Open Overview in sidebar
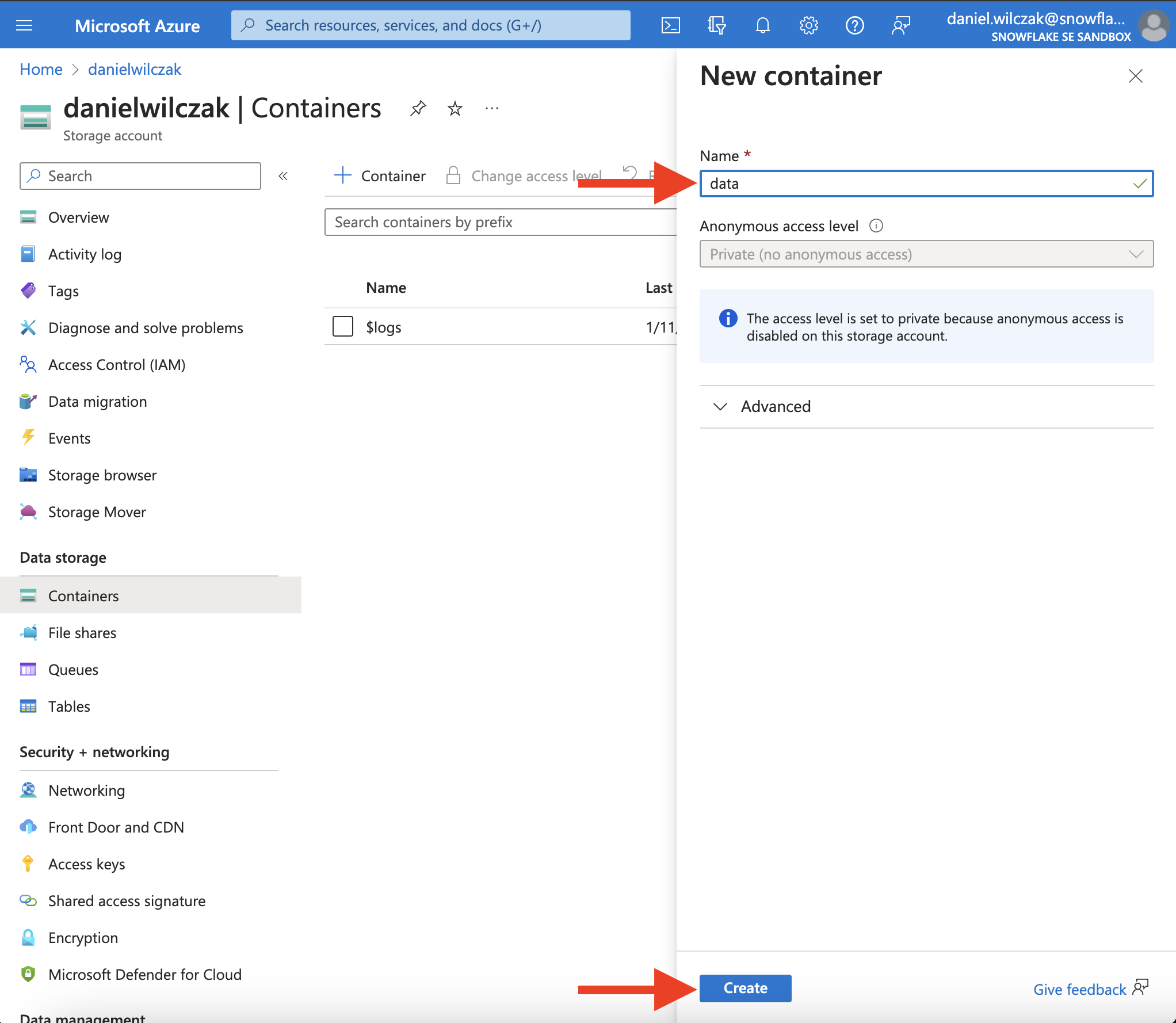The image size is (1176, 1023). pyautogui.click(x=78, y=217)
